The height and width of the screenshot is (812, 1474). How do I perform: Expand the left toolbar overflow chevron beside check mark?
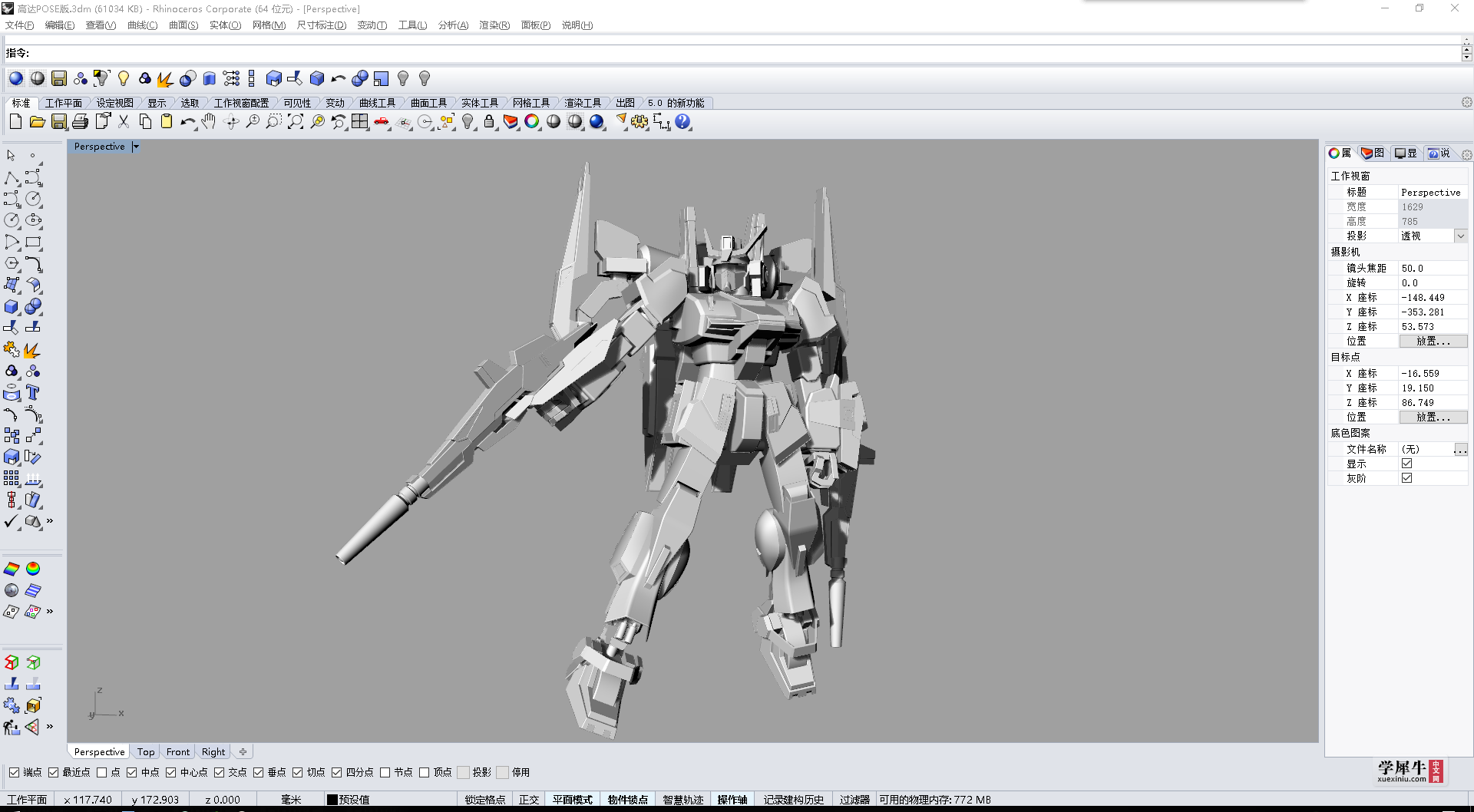coord(50,521)
